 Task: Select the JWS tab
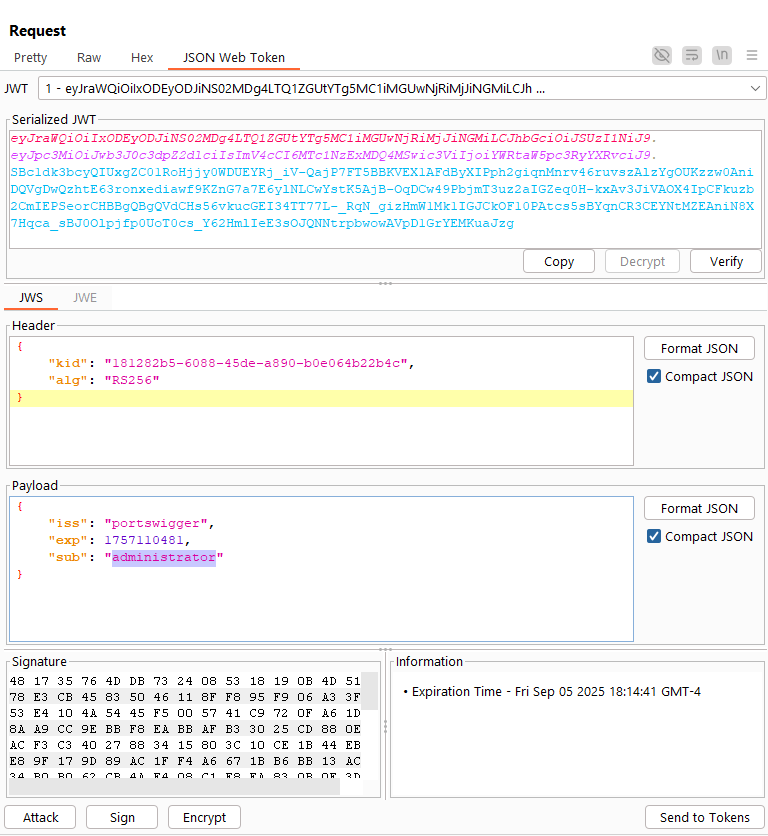coord(31,298)
